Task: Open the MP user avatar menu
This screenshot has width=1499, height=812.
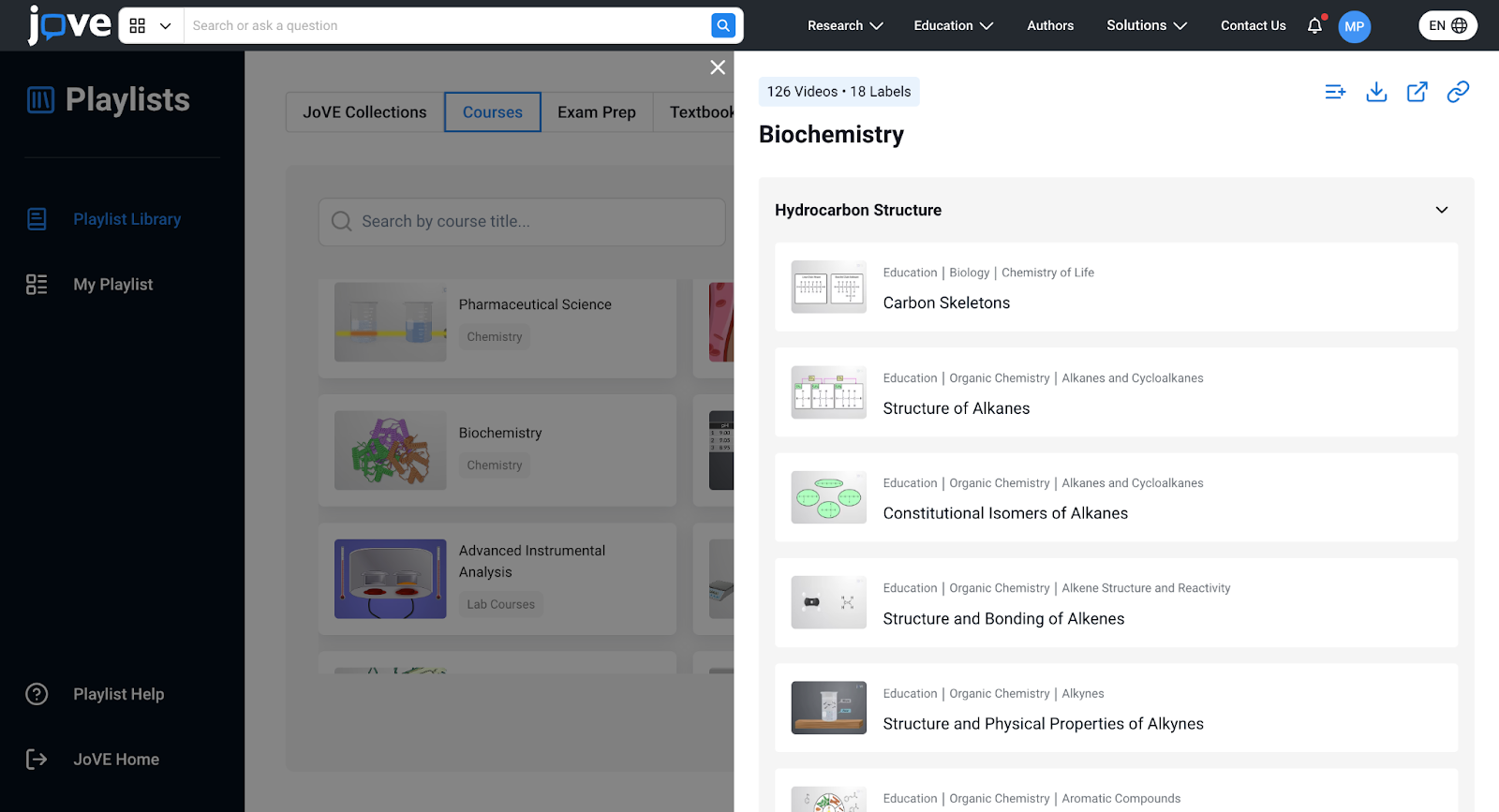Action: point(1354,26)
